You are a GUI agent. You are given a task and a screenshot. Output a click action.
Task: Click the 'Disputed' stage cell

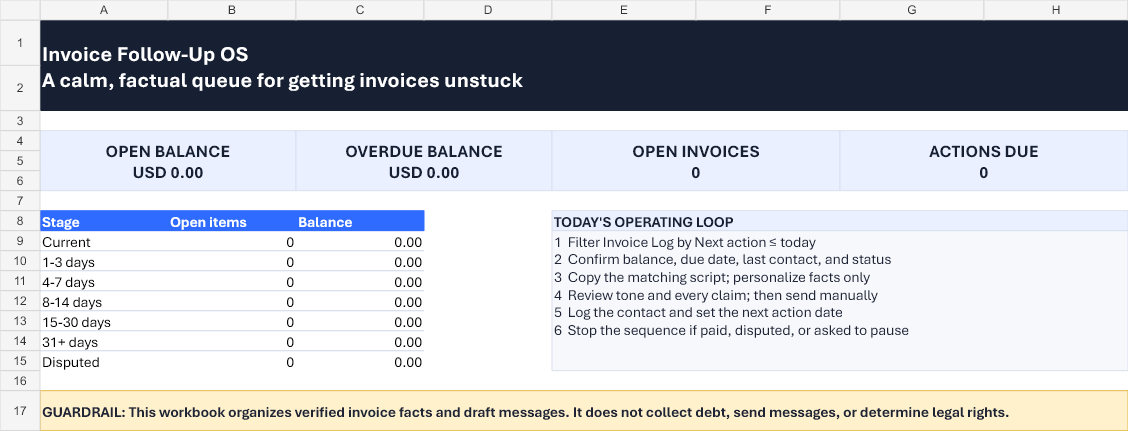(x=104, y=363)
